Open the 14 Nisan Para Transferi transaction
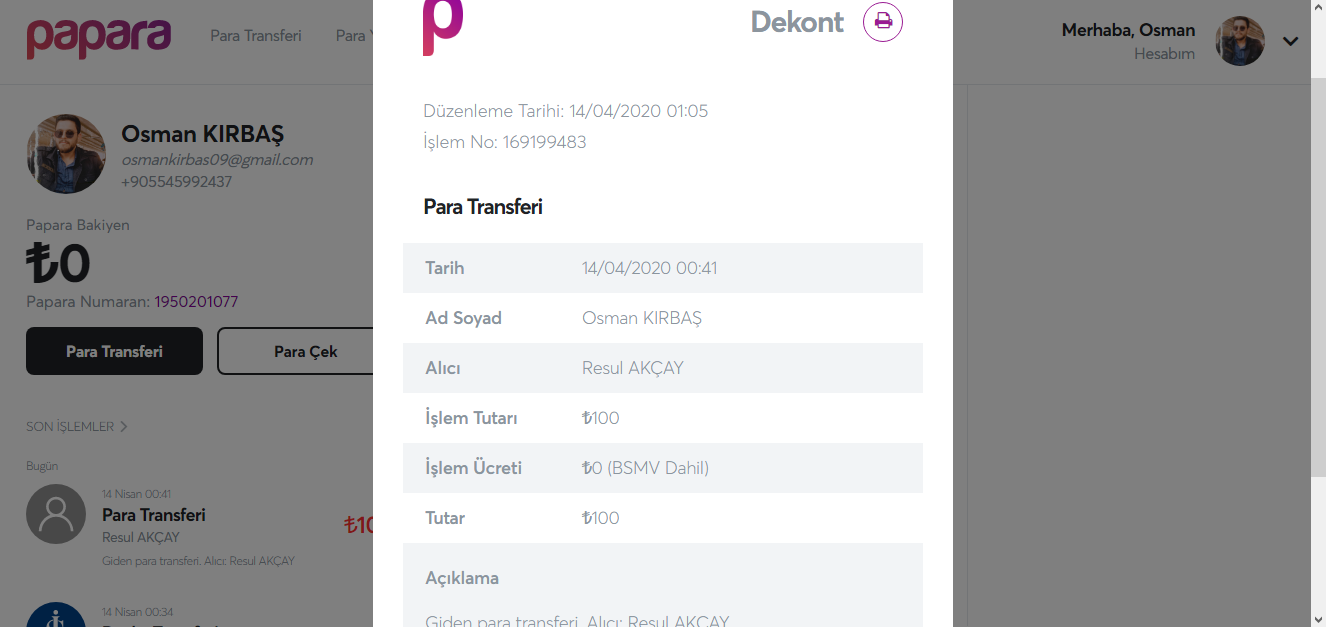 200,527
